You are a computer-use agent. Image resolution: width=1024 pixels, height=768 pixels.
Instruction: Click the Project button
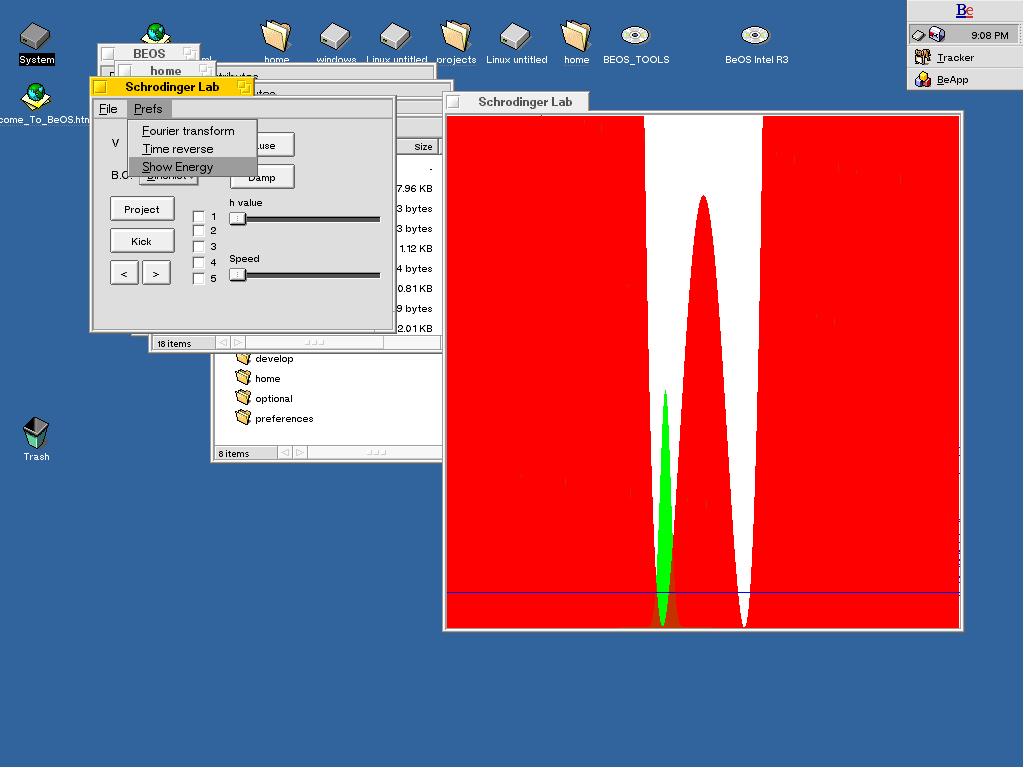tap(142, 210)
